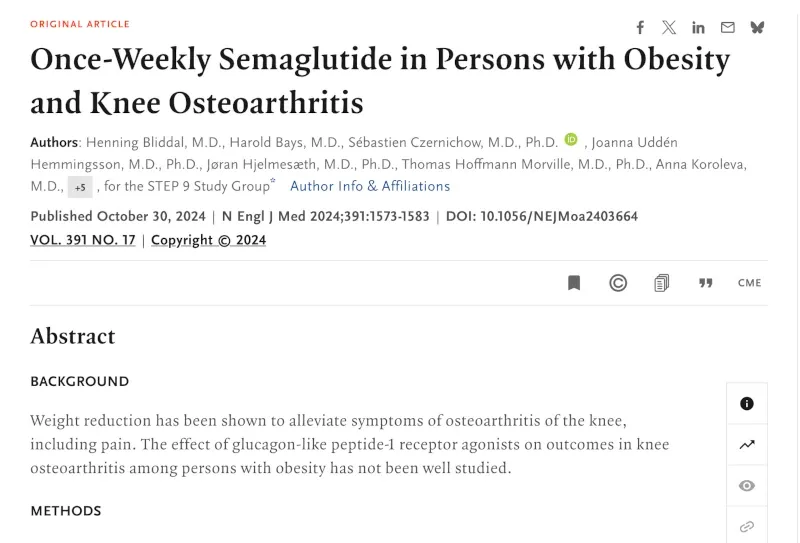Open the STEP 9 Study Group asterisk note
This screenshot has width=800, height=543.
point(273,180)
